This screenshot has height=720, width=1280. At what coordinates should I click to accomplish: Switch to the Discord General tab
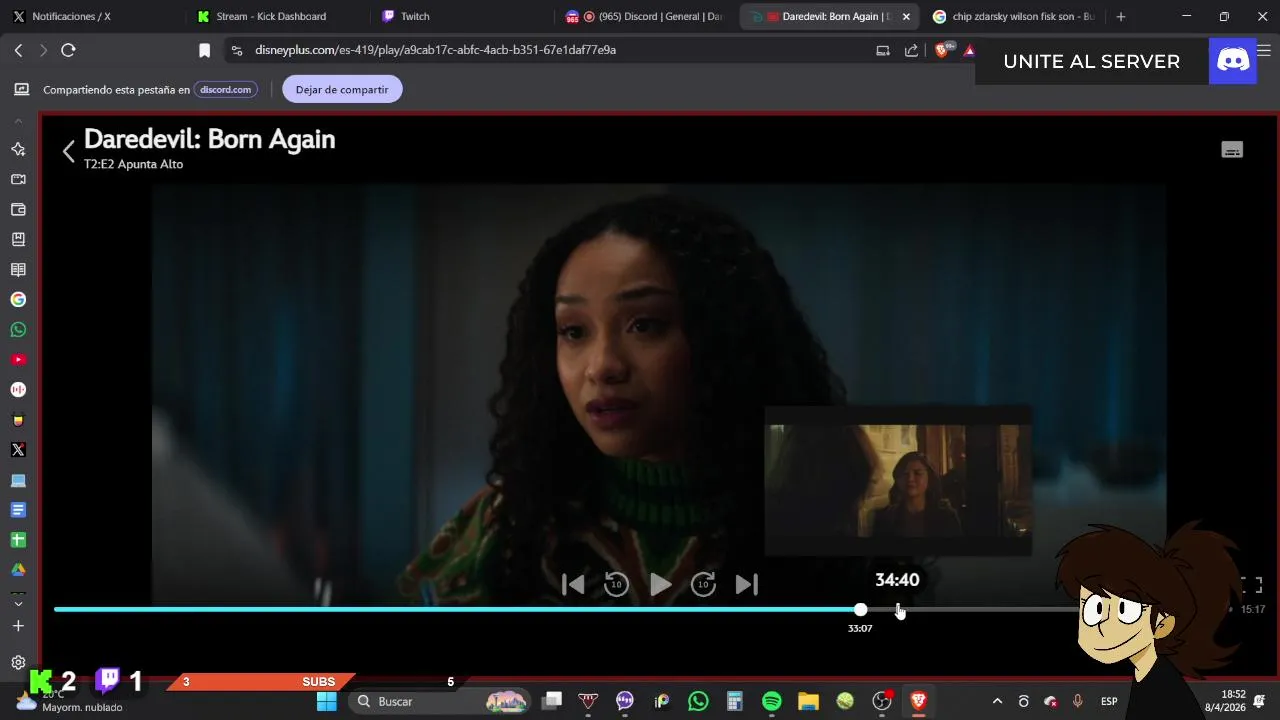click(645, 16)
